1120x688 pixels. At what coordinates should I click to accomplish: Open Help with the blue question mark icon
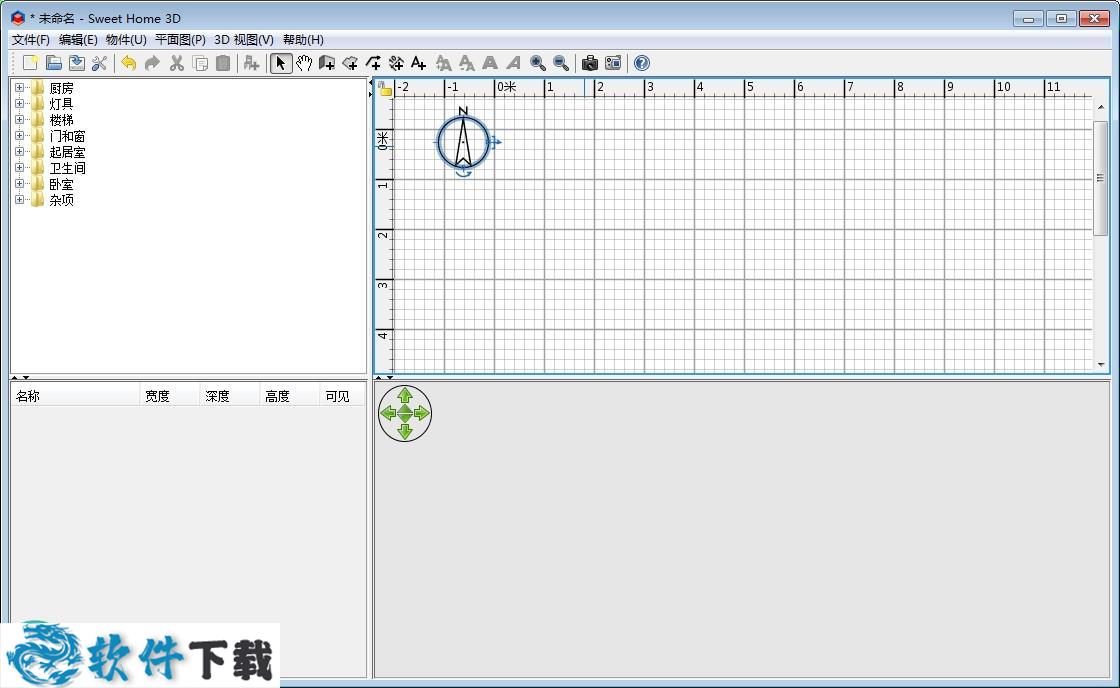tap(642, 63)
